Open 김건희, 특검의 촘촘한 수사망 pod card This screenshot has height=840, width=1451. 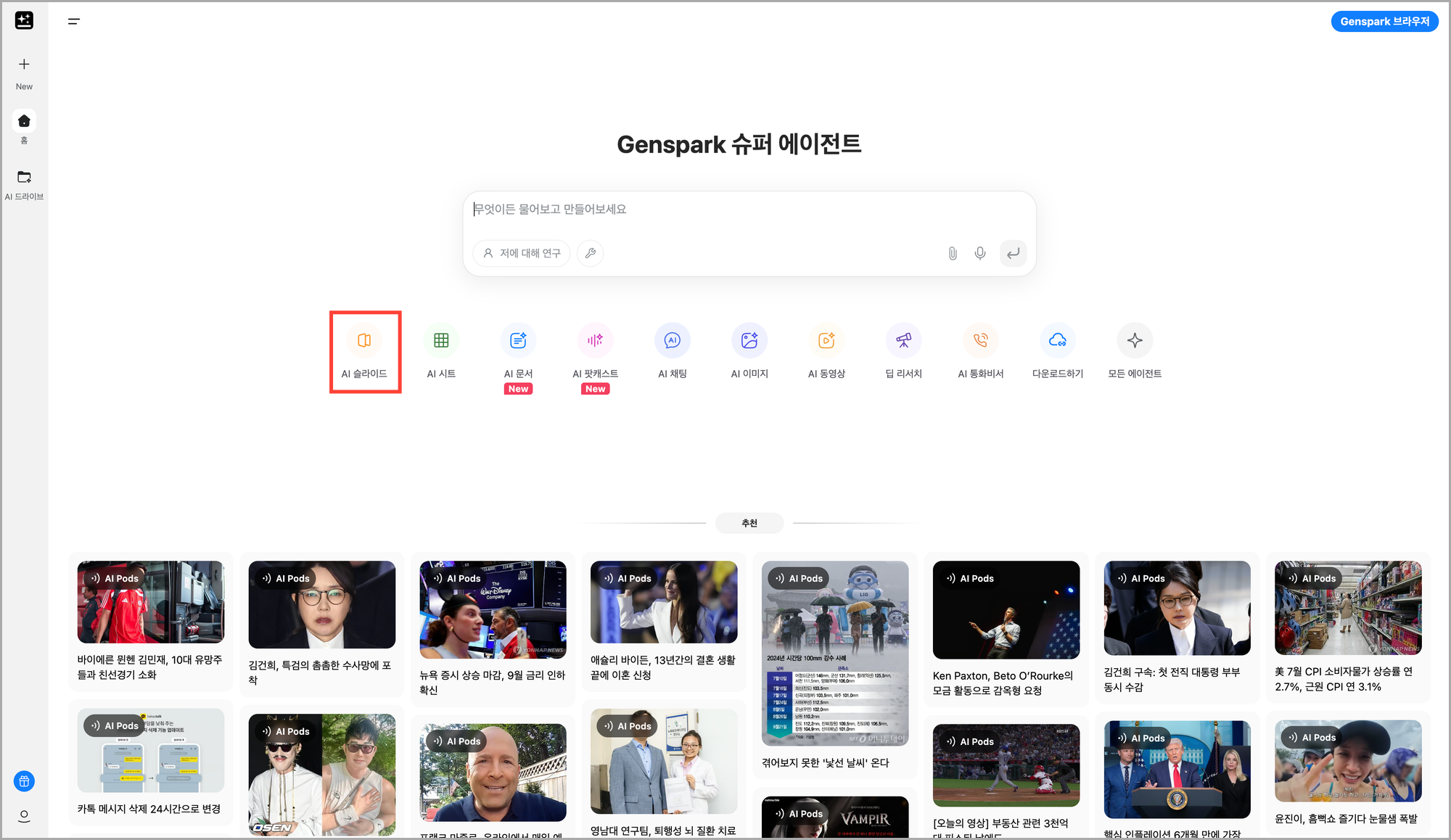[x=321, y=624]
